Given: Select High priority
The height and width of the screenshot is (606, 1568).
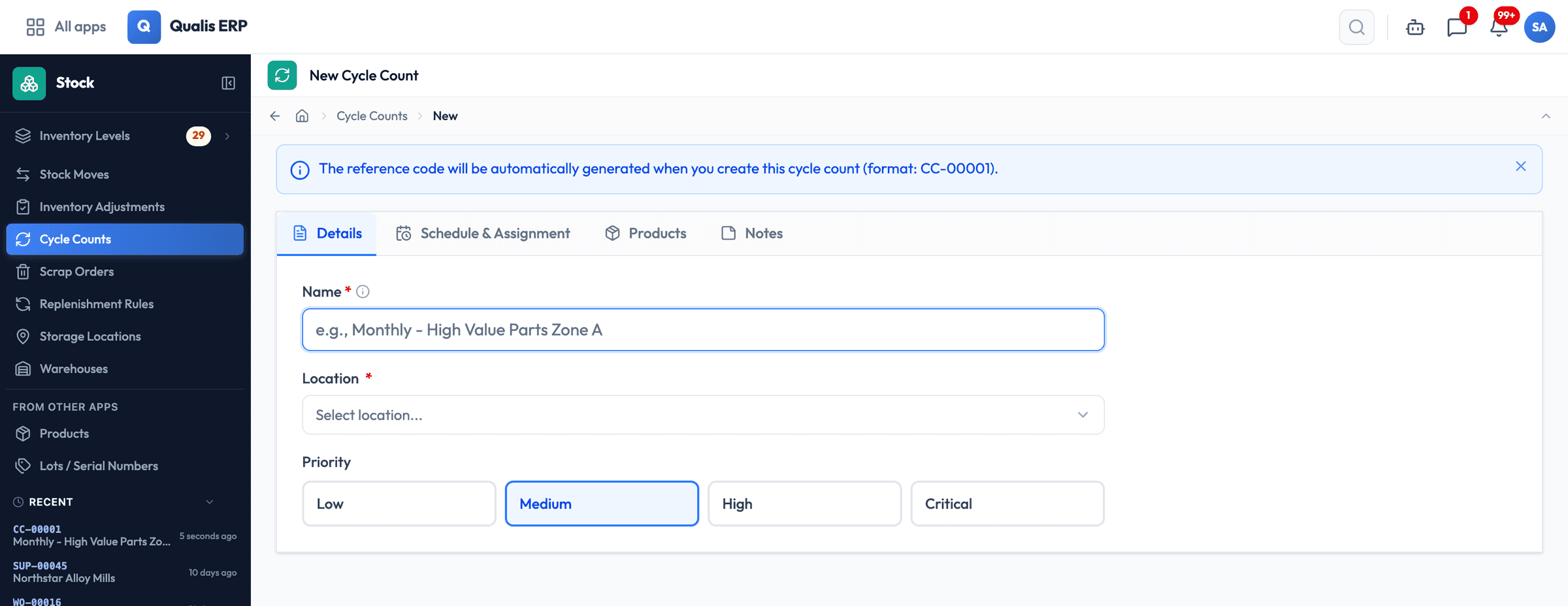Looking at the screenshot, I should 804,503.
